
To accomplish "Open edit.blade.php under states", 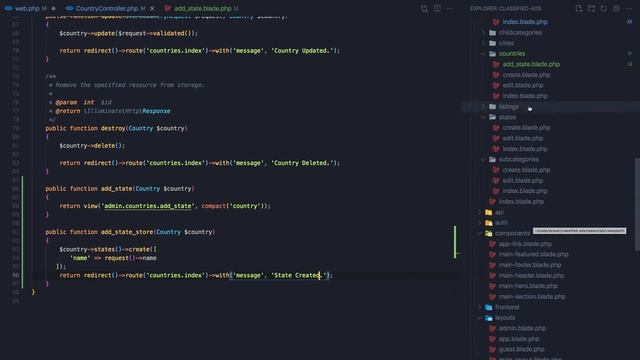I will [x=522, y=138].
